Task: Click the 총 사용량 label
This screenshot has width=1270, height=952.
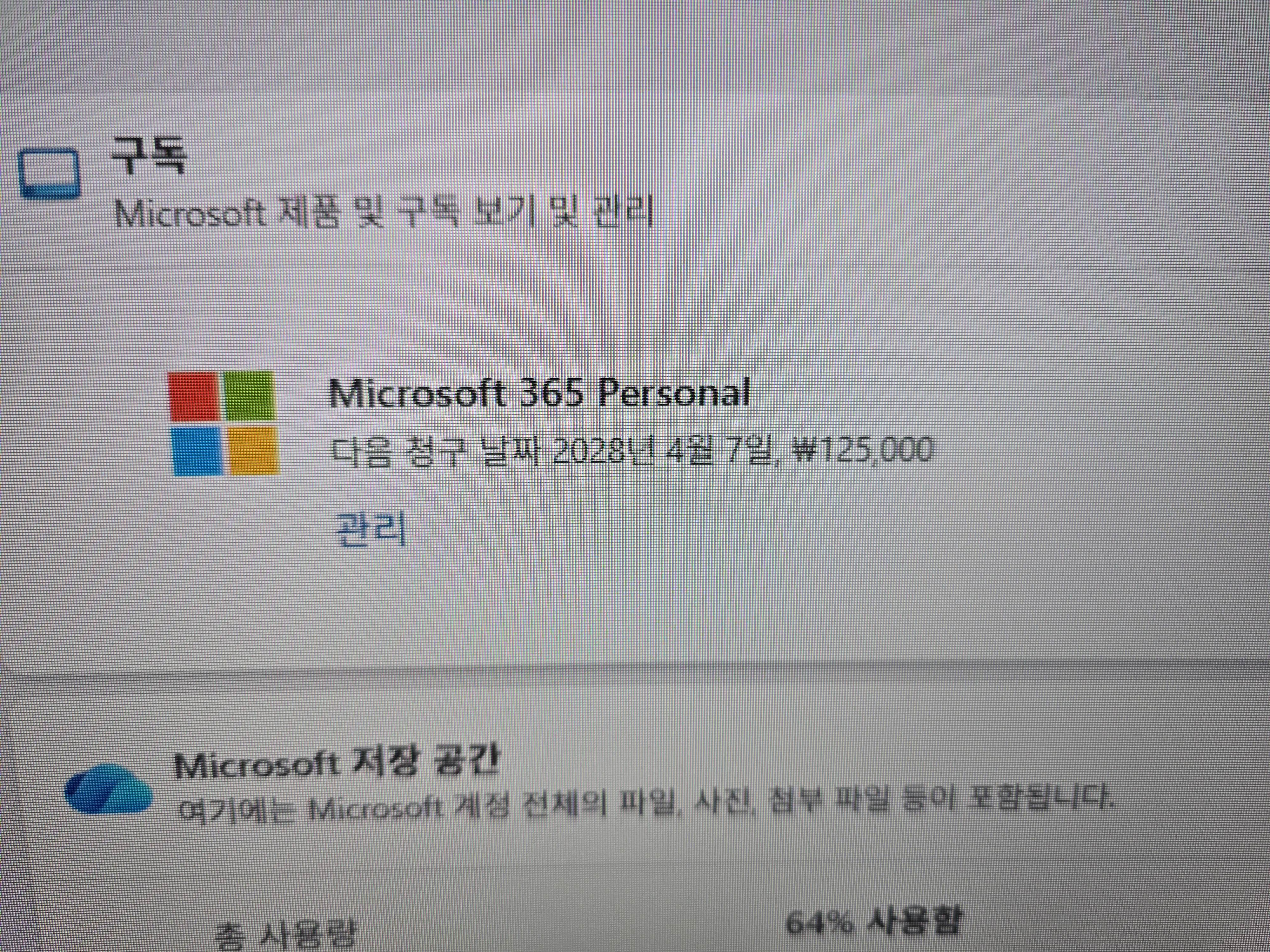Action: pyautogui.click(x=285, y=935)
